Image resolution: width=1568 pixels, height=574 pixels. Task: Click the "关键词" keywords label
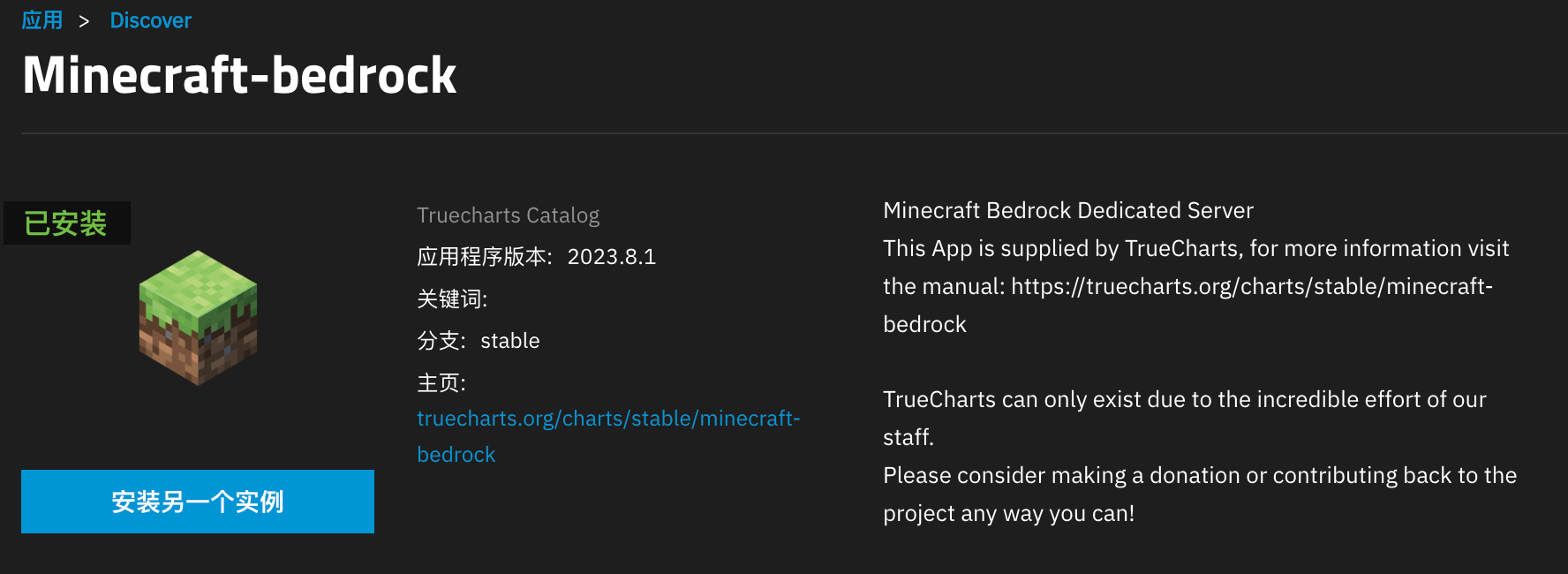(x=451, y=299)
